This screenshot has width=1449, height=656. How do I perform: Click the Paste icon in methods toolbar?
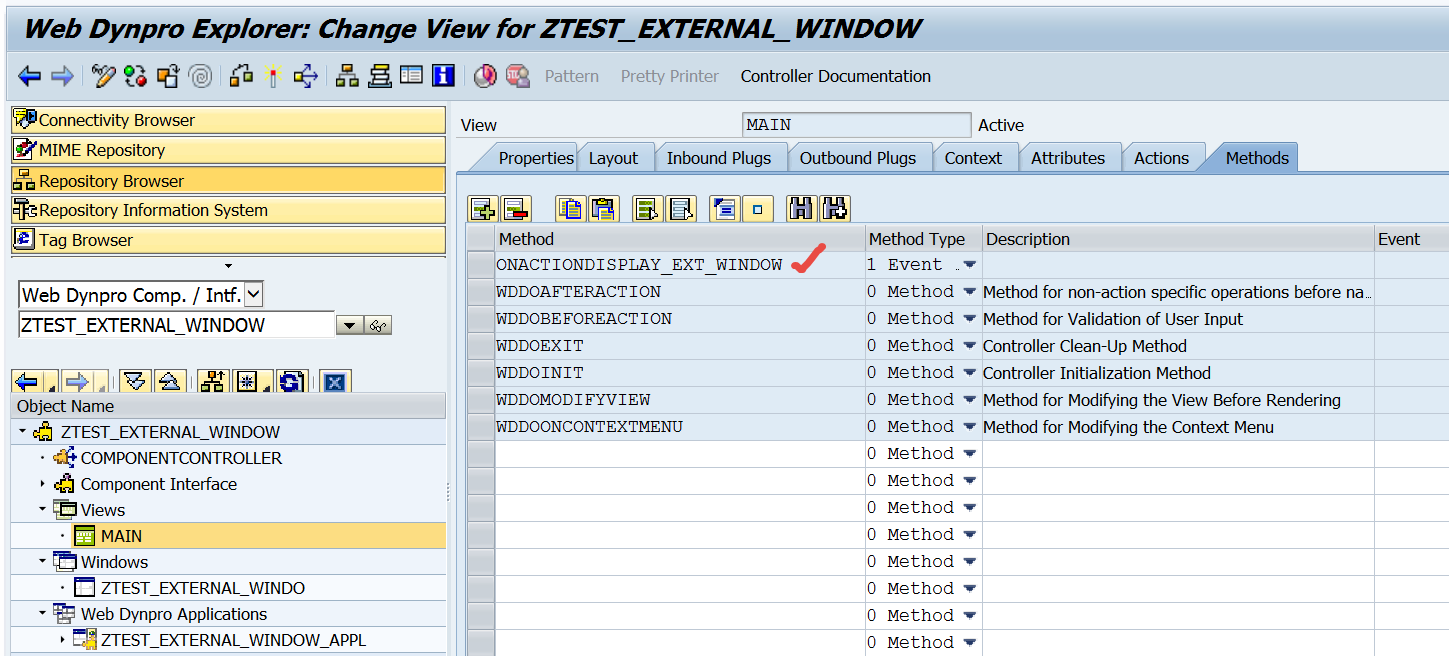[603, 209]
